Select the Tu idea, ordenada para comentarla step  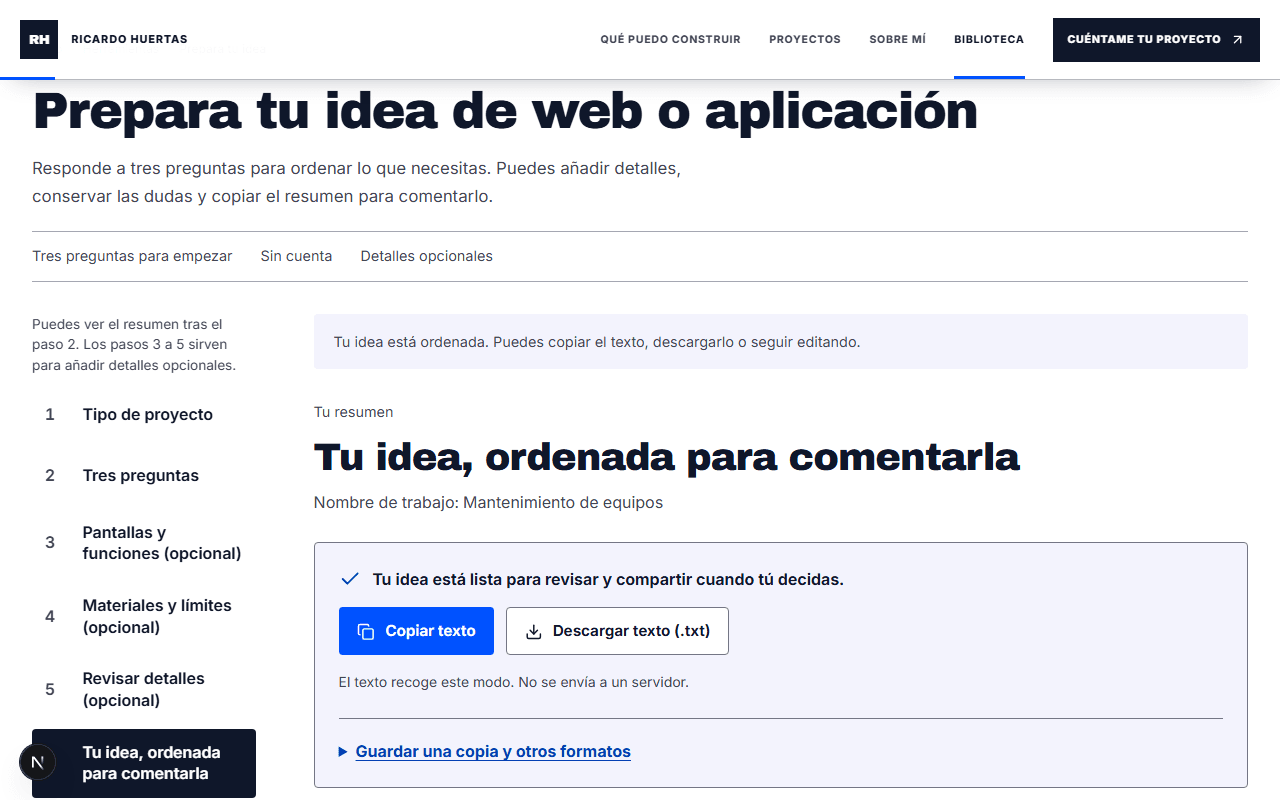[144, 763]
